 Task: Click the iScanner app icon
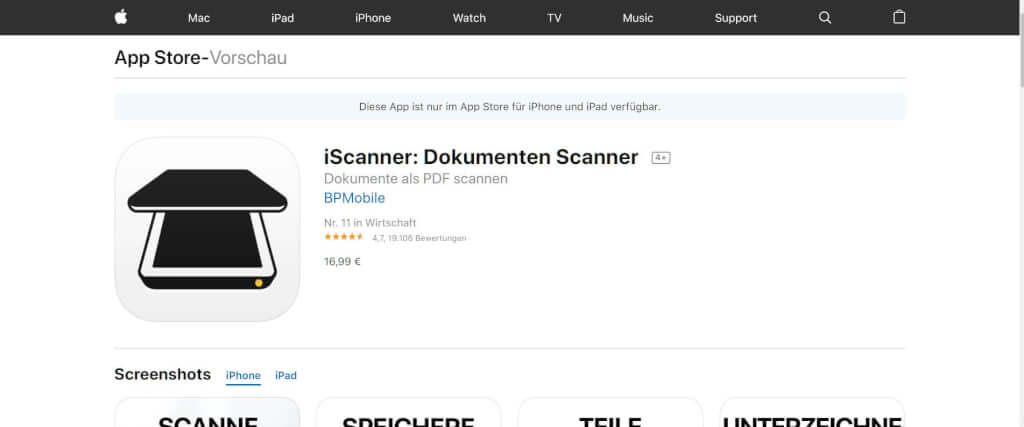pos(207,229)
